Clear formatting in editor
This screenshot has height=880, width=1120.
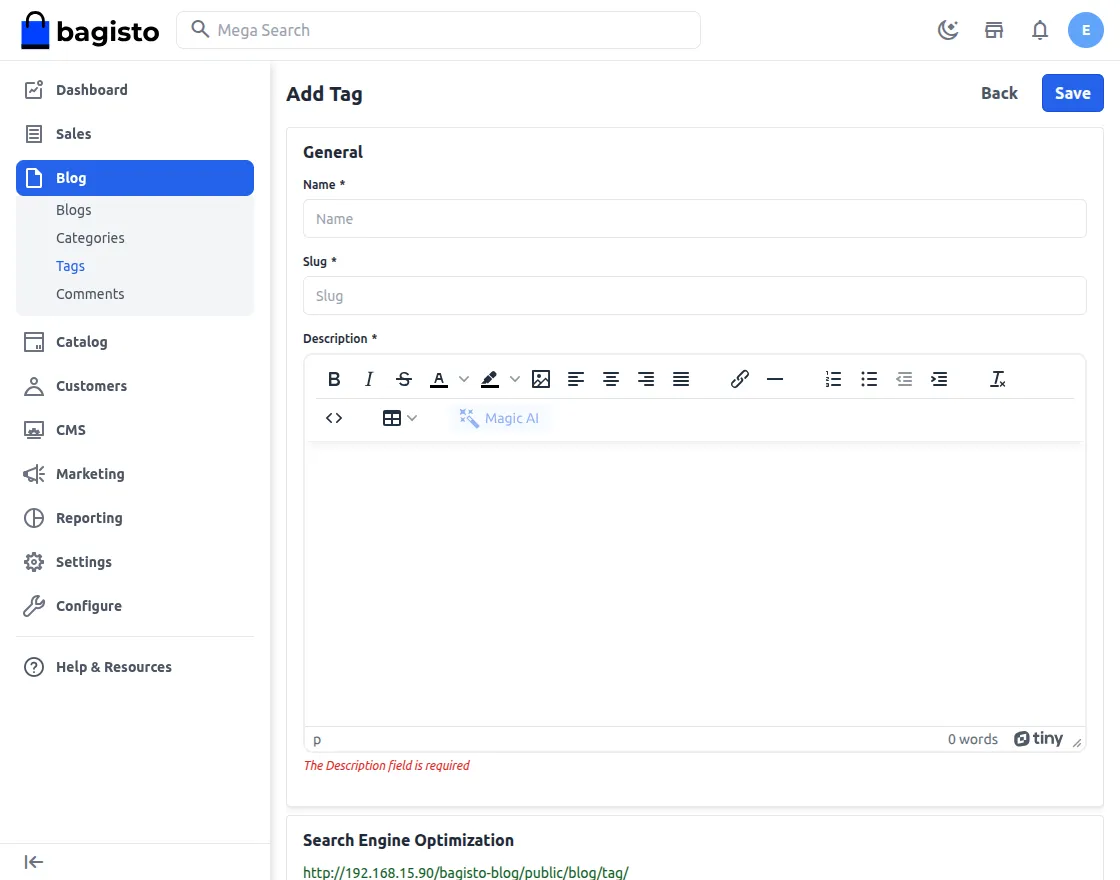pyautogui.click(x=997, y=379)
